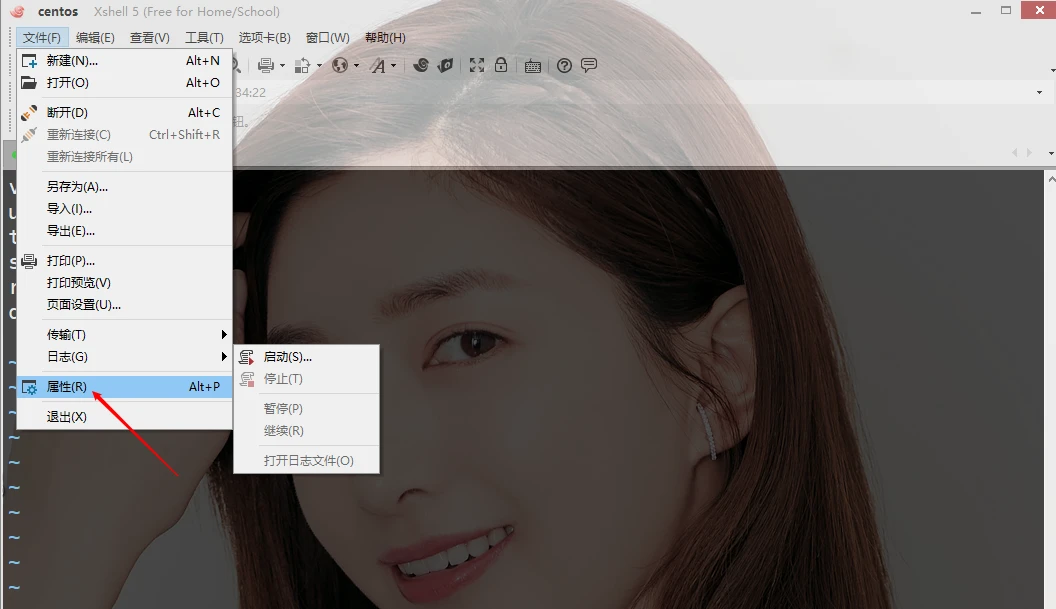
Task: Click the lock screen padlock icon
Action: click(x=501, y=65)
